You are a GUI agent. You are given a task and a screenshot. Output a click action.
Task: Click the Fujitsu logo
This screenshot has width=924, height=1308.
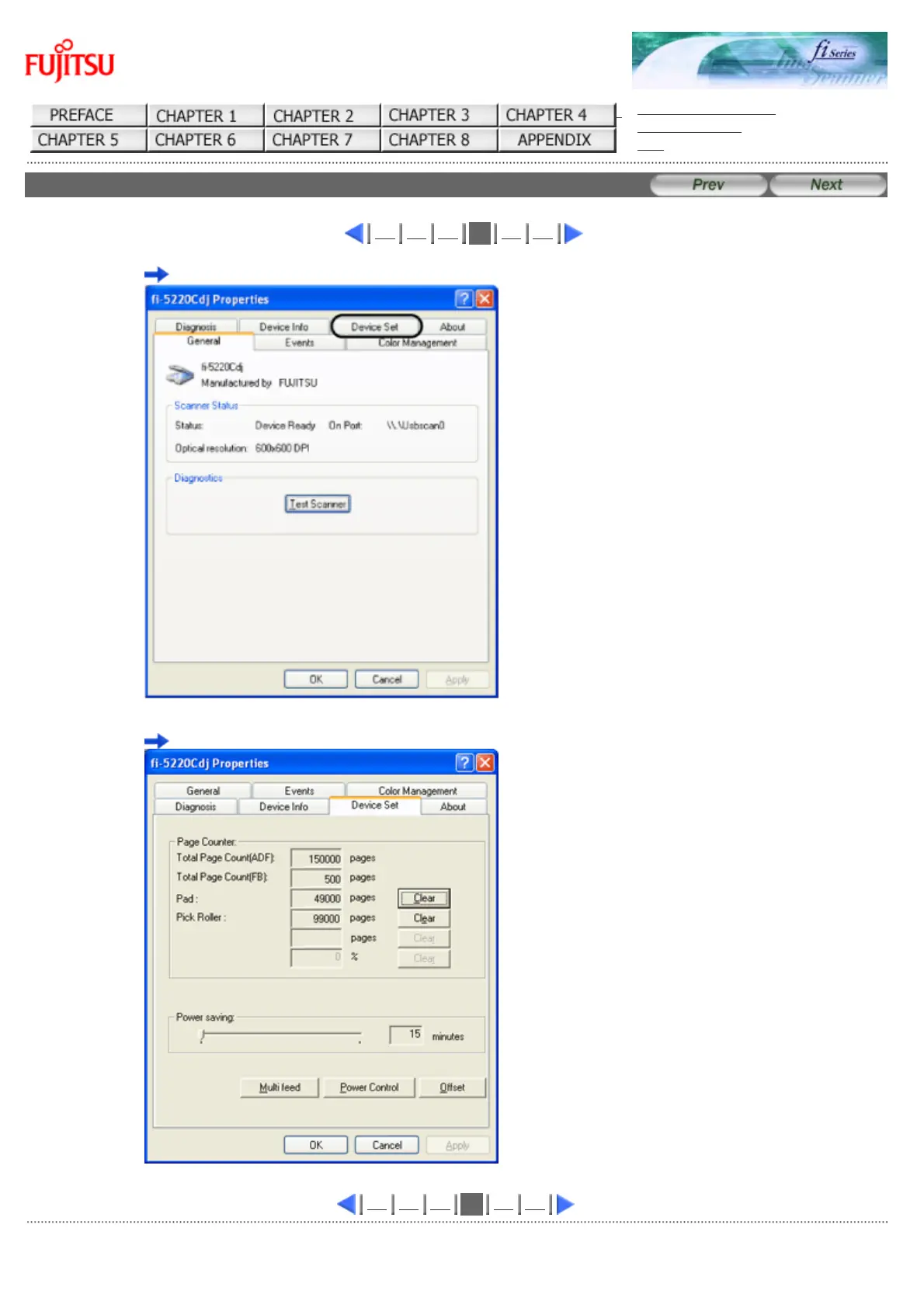click(x=70, y=61)
